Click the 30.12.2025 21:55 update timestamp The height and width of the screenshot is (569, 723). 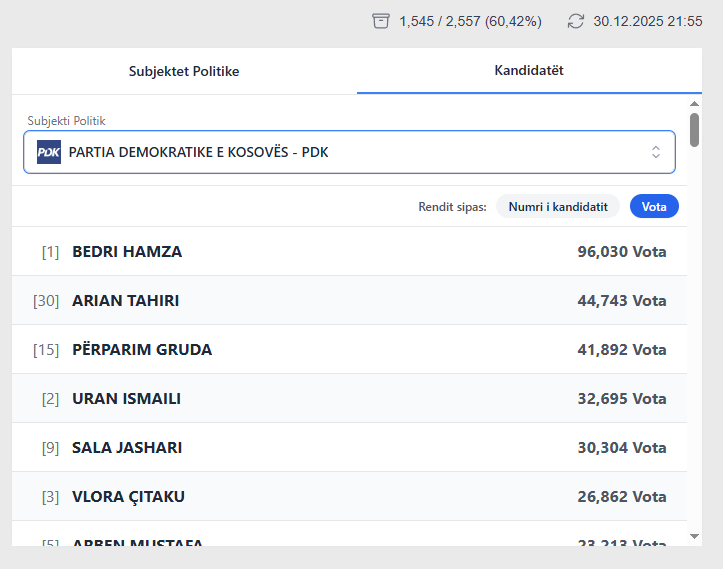click(x=647, y=21)
